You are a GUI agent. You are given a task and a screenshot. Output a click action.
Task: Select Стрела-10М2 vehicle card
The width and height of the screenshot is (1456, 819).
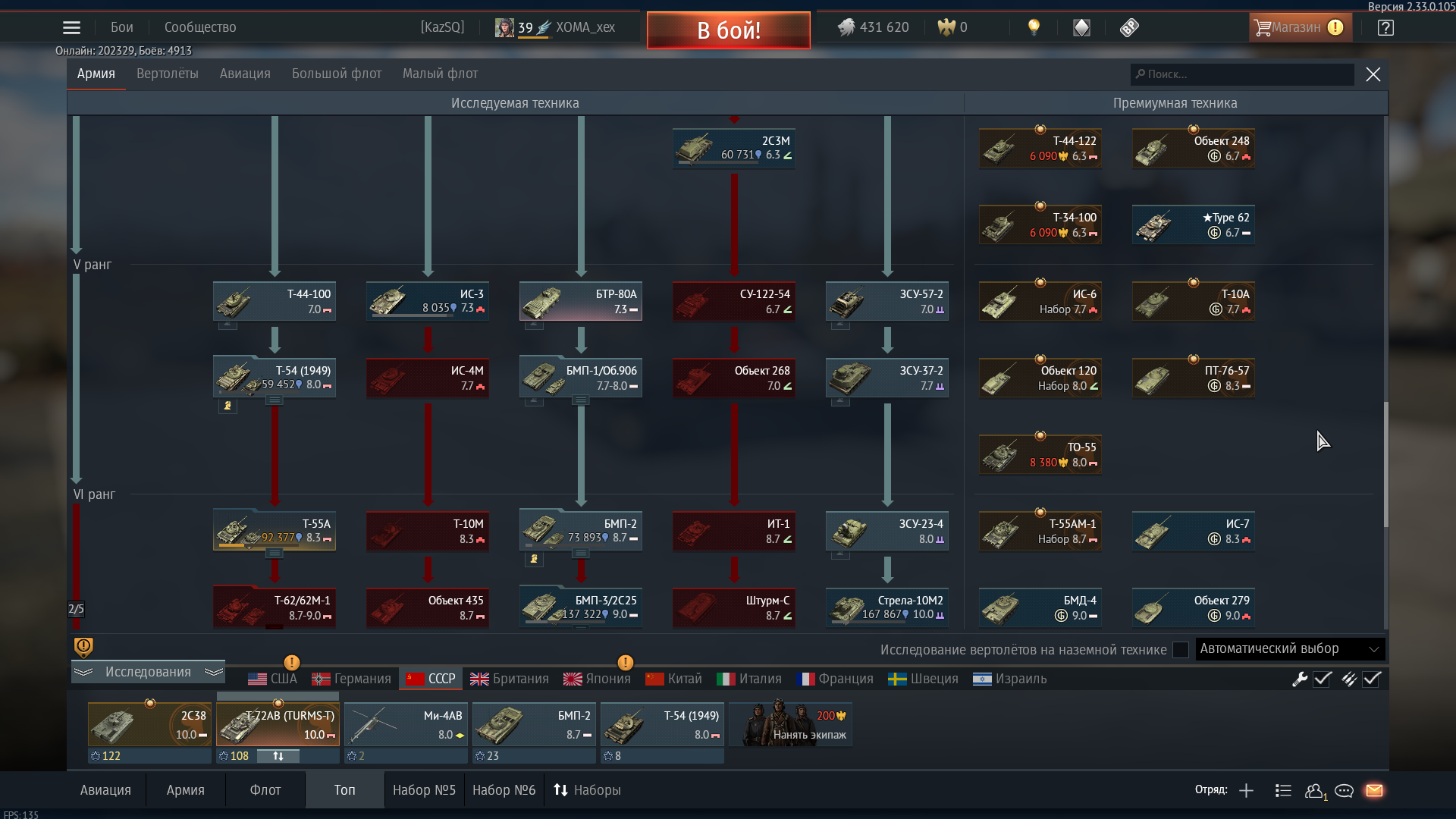click(x=886, y=607)
